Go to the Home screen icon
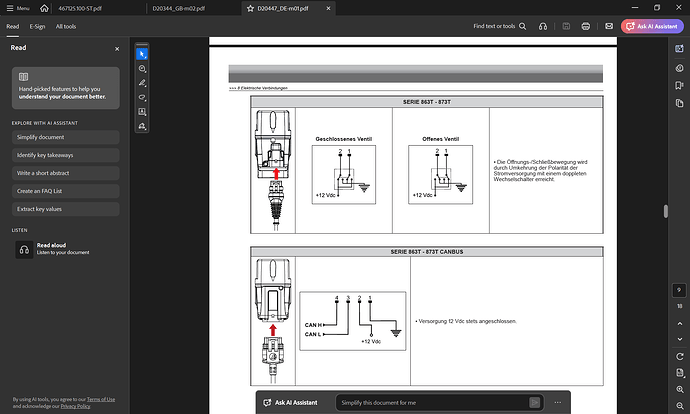Screen dimensions: 690x414 coord(44,8)
